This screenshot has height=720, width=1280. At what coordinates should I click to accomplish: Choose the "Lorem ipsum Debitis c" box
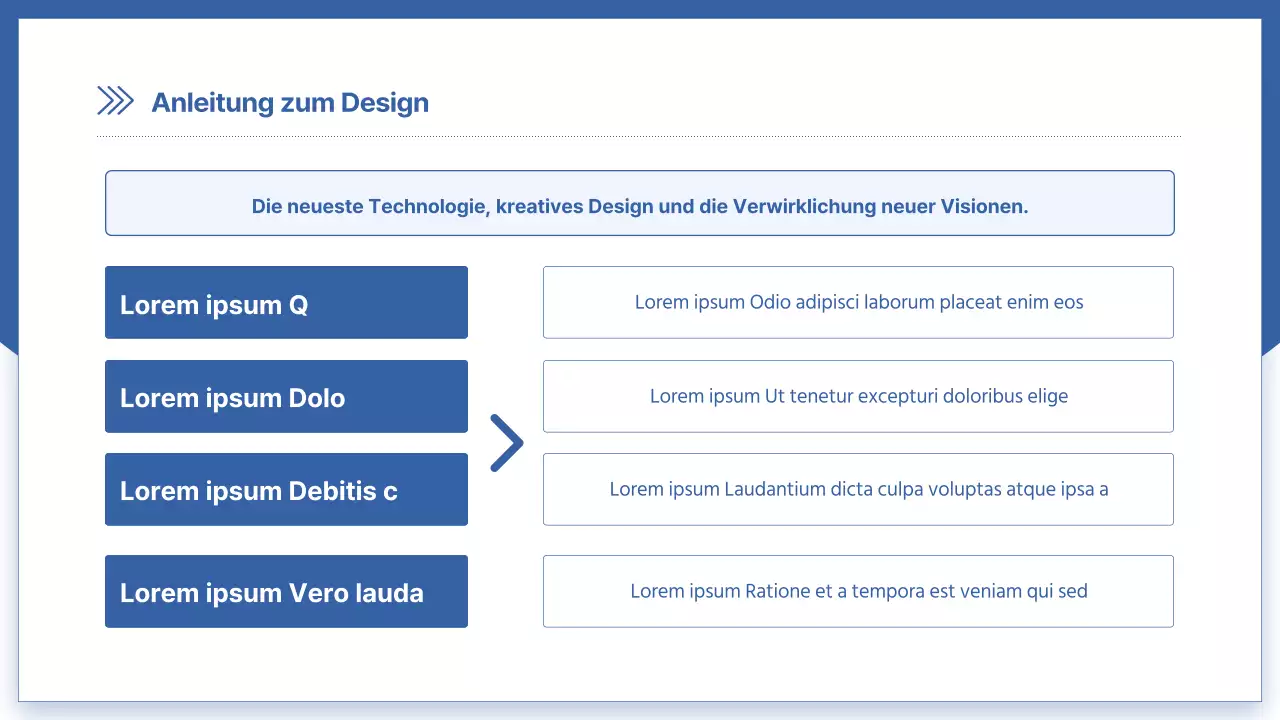[x=286, y=490]
